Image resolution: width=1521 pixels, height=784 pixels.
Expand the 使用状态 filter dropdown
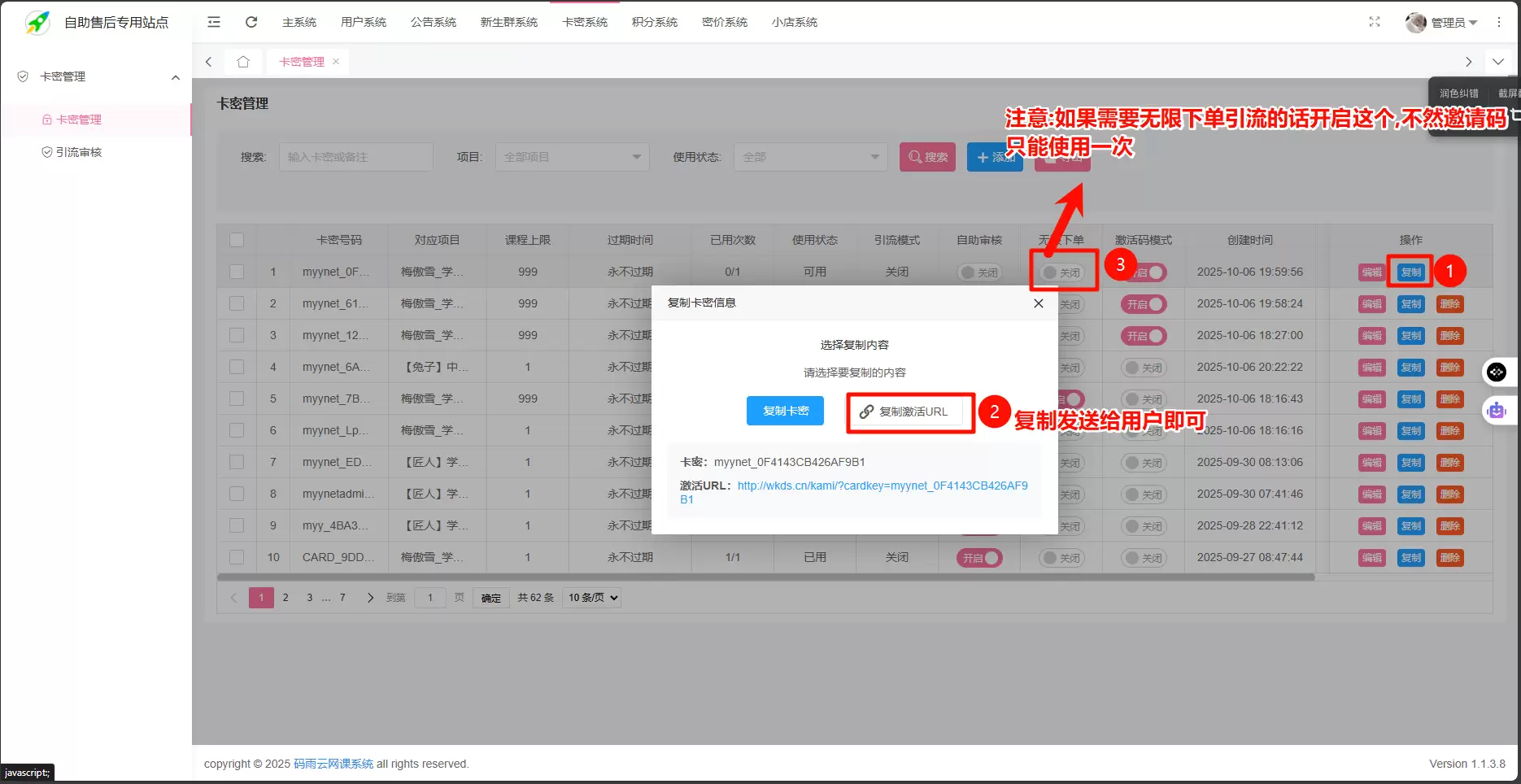(809, 156)
